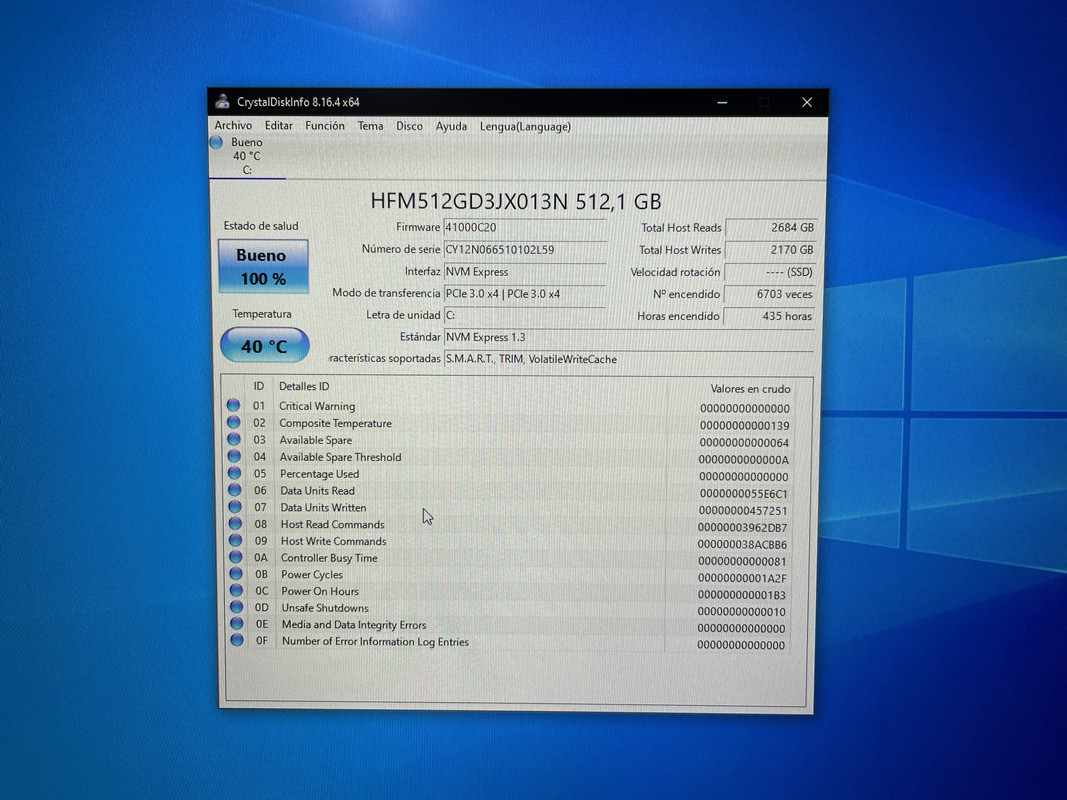The width and height of the screenshot is (1067, 800).
Task: Click the Interfaz field NVM Express
Action: pyautogui.click(x=525, y=272)
